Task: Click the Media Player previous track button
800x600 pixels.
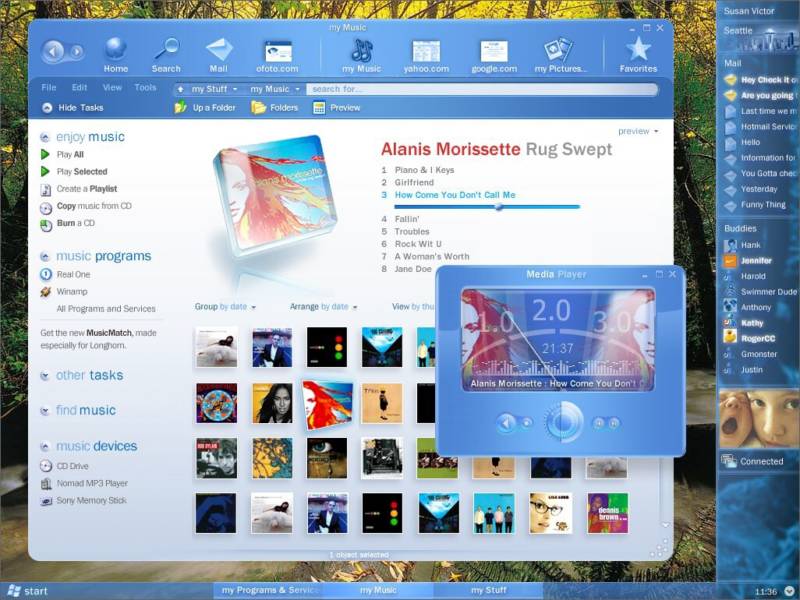Action: tap(506, 422)
